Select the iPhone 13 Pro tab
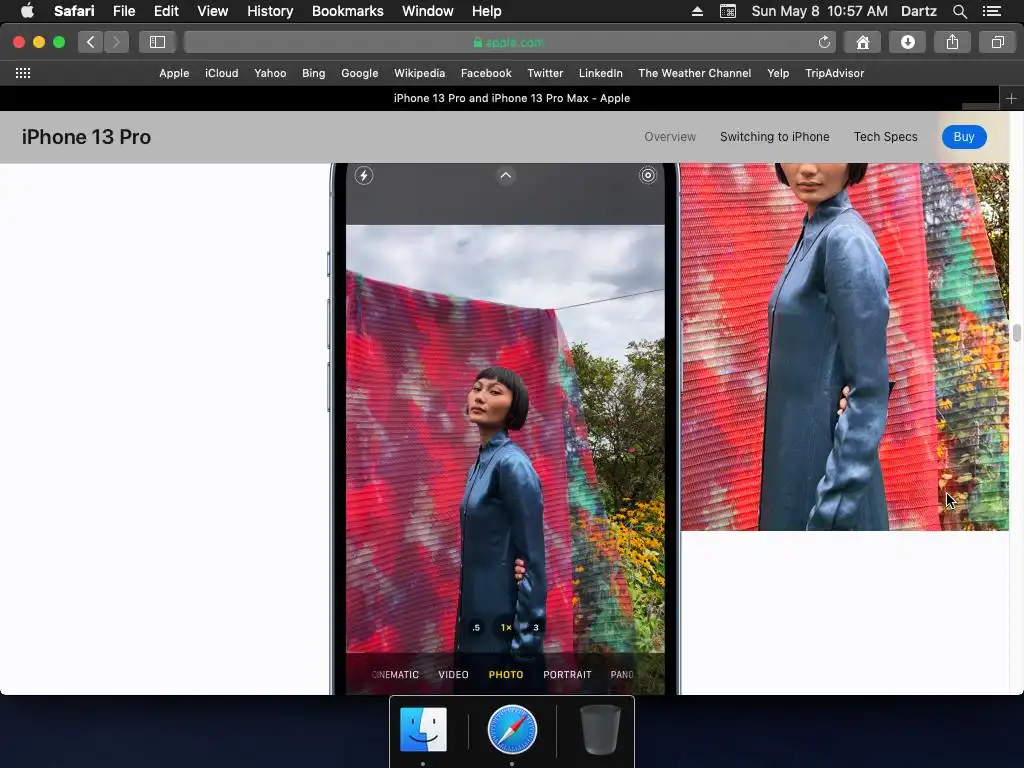 [511, 98]
